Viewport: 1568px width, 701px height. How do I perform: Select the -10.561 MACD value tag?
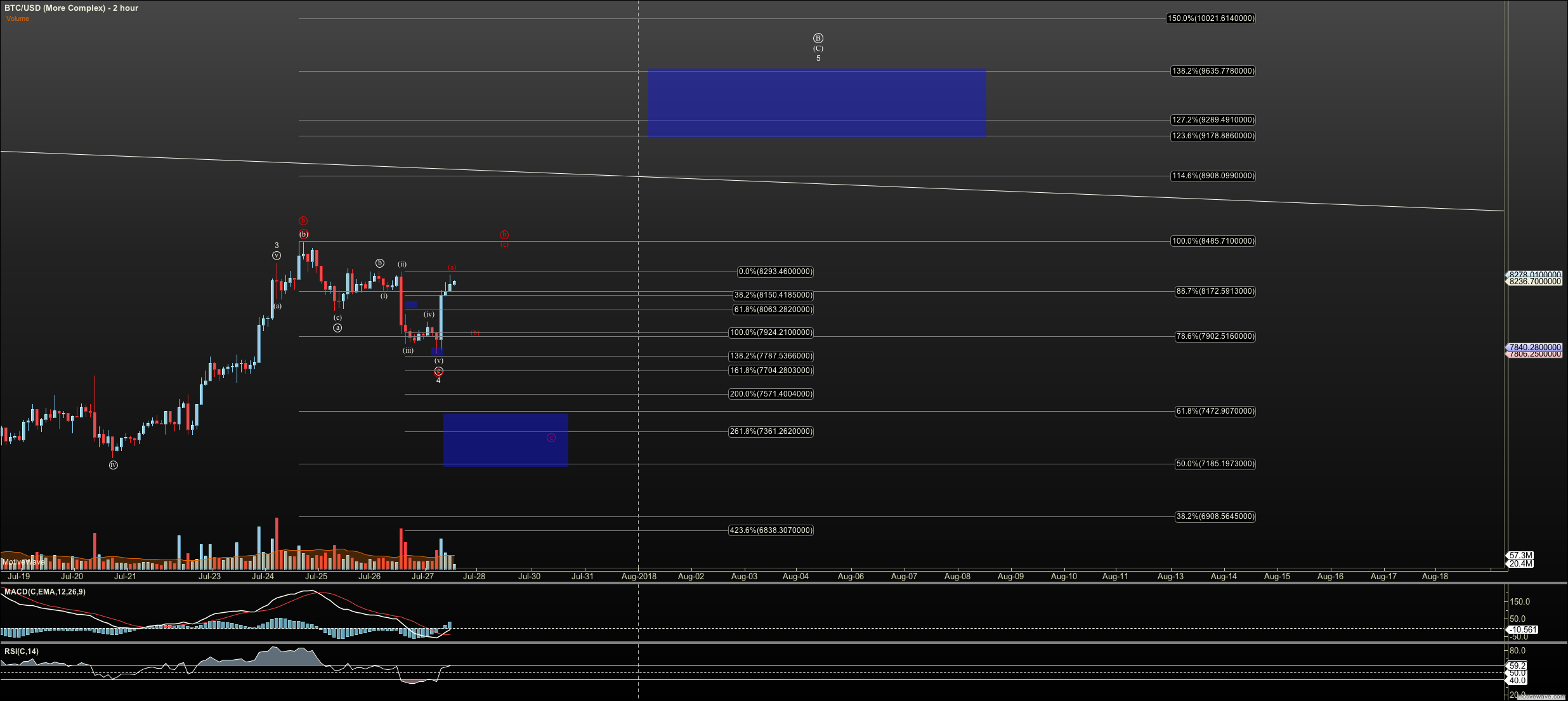[x=1522, y=630]
